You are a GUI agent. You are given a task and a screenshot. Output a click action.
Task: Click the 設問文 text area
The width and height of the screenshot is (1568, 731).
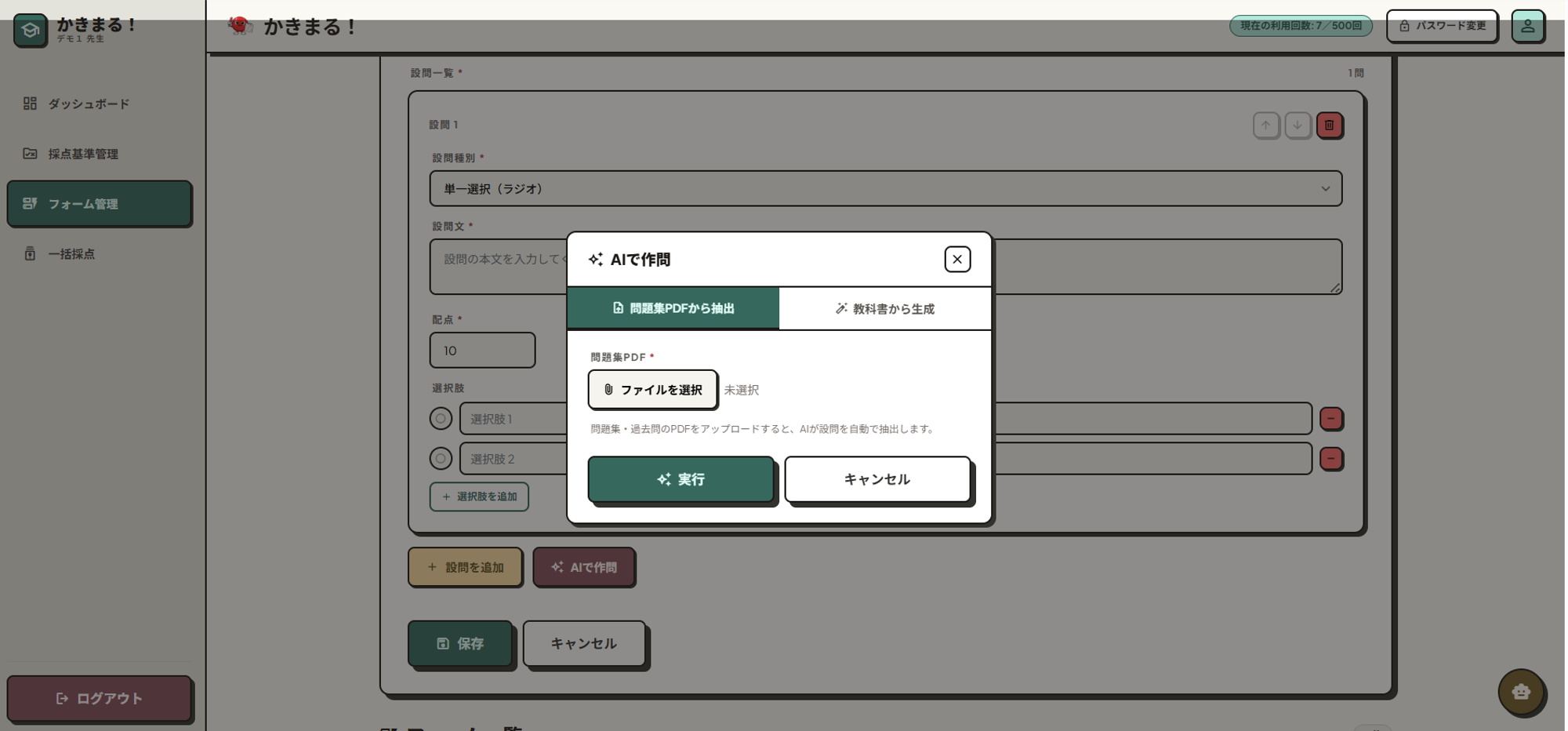click(886, 267)
